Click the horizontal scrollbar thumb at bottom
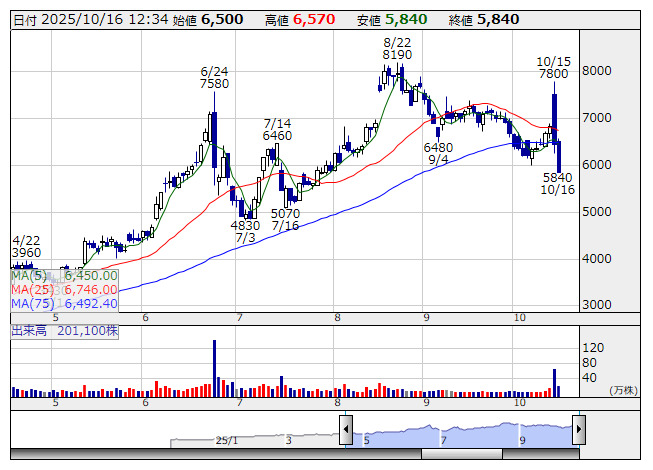 tap(462, 454)
